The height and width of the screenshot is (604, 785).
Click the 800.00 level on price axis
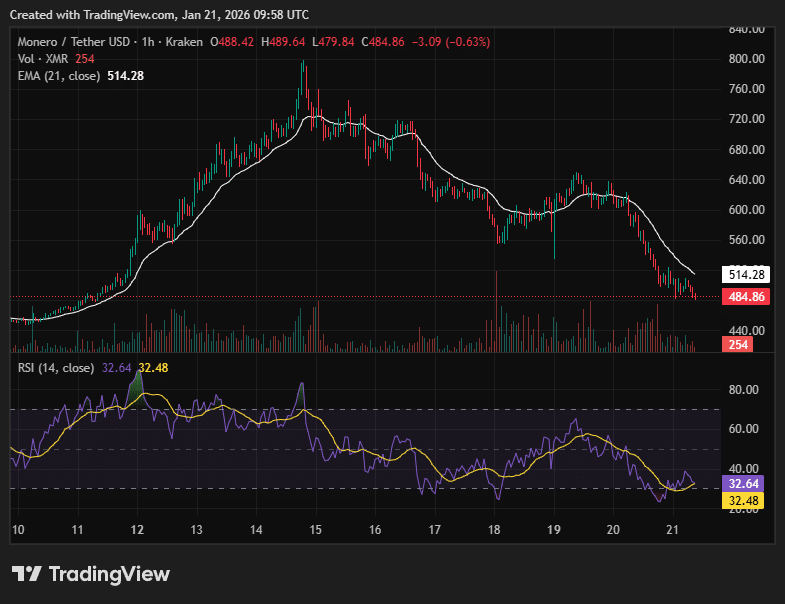tap(745, 59)
